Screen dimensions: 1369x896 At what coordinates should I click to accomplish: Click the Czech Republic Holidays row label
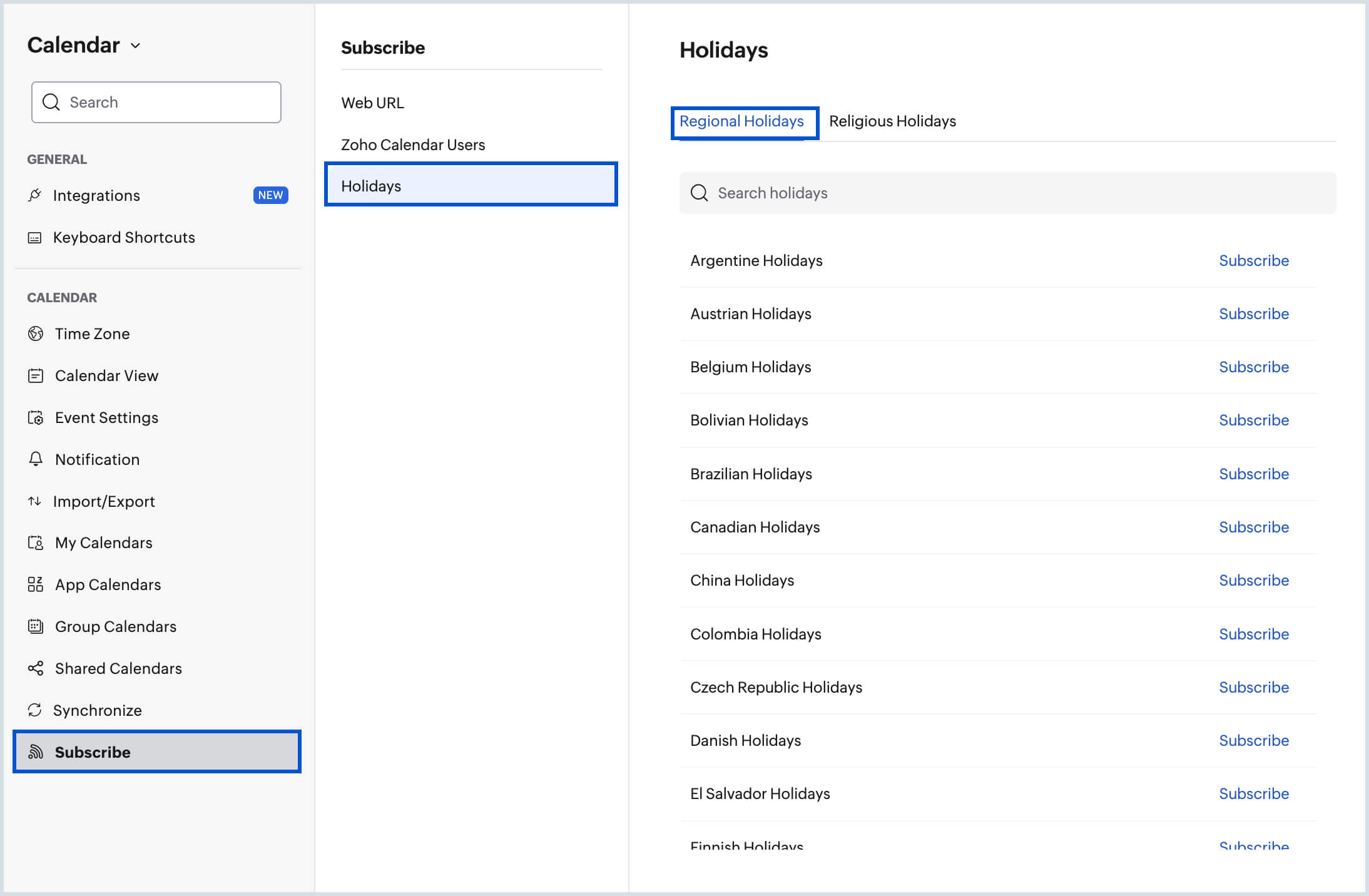pyautogui.click(x=776, y=687)
